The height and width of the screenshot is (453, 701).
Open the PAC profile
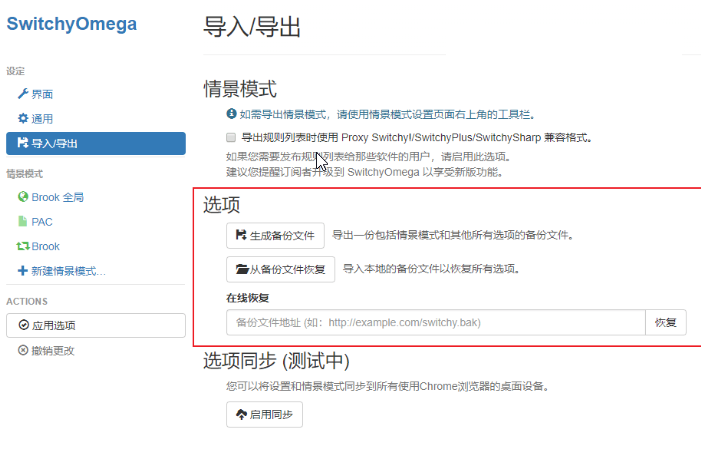point(35,222)
